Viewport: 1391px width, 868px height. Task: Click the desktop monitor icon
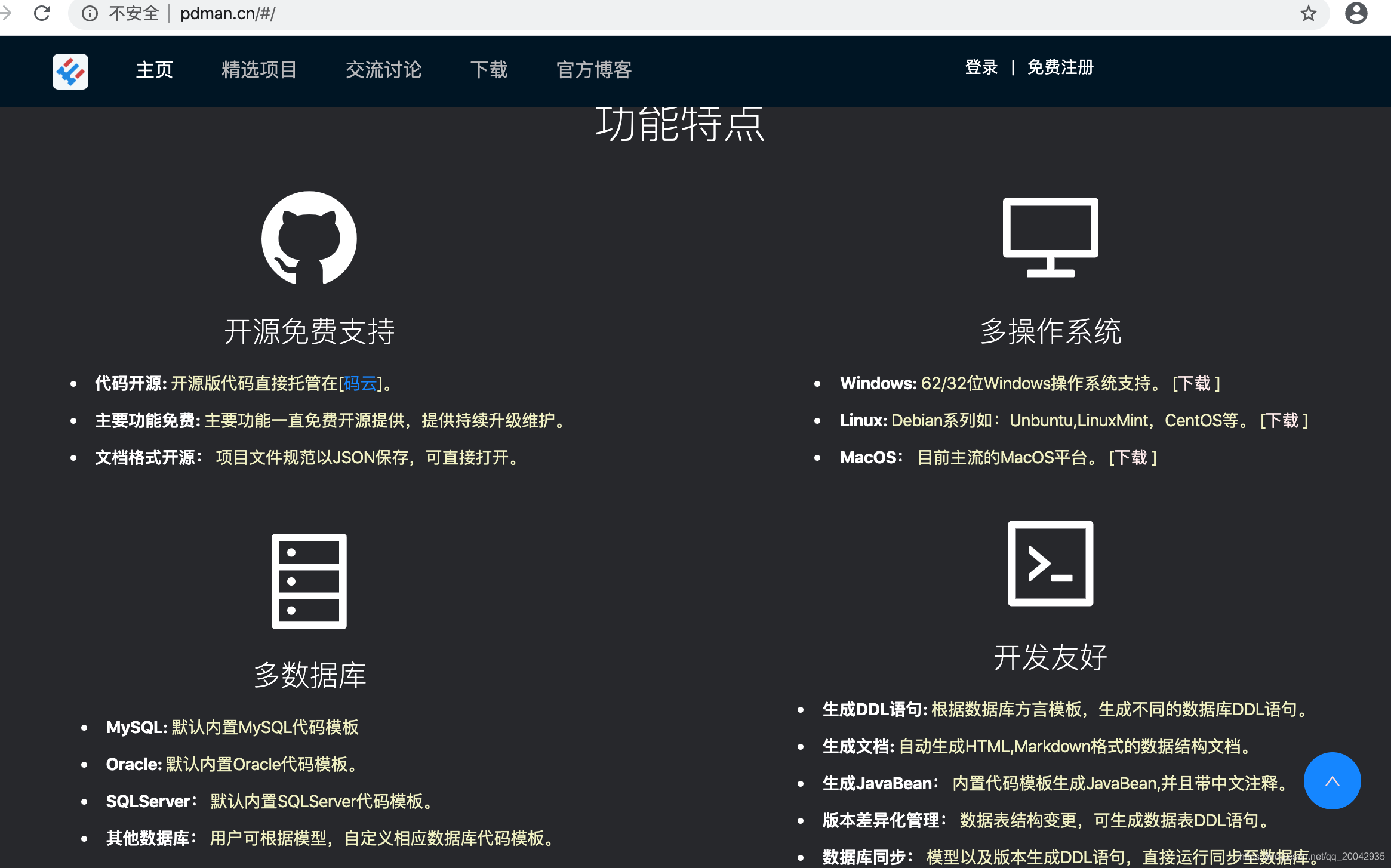coord(1050,237)
